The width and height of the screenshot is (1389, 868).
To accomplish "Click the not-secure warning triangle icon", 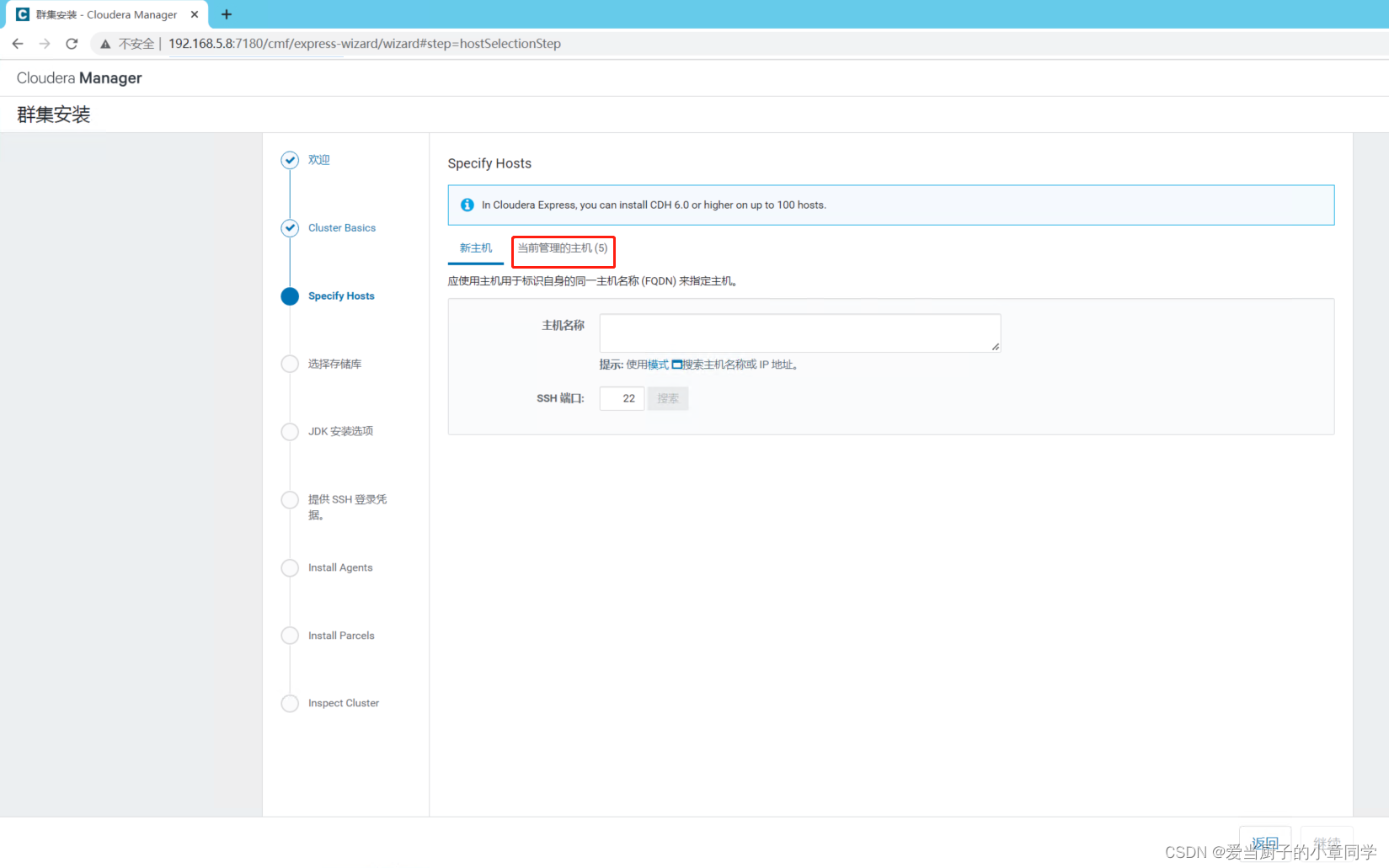I will [x=105, y=44].
